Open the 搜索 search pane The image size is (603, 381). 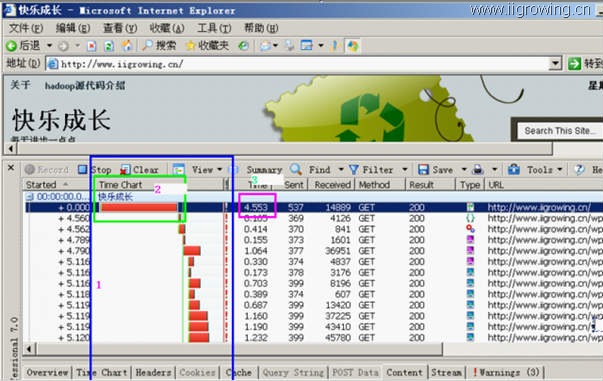[159, 46]
